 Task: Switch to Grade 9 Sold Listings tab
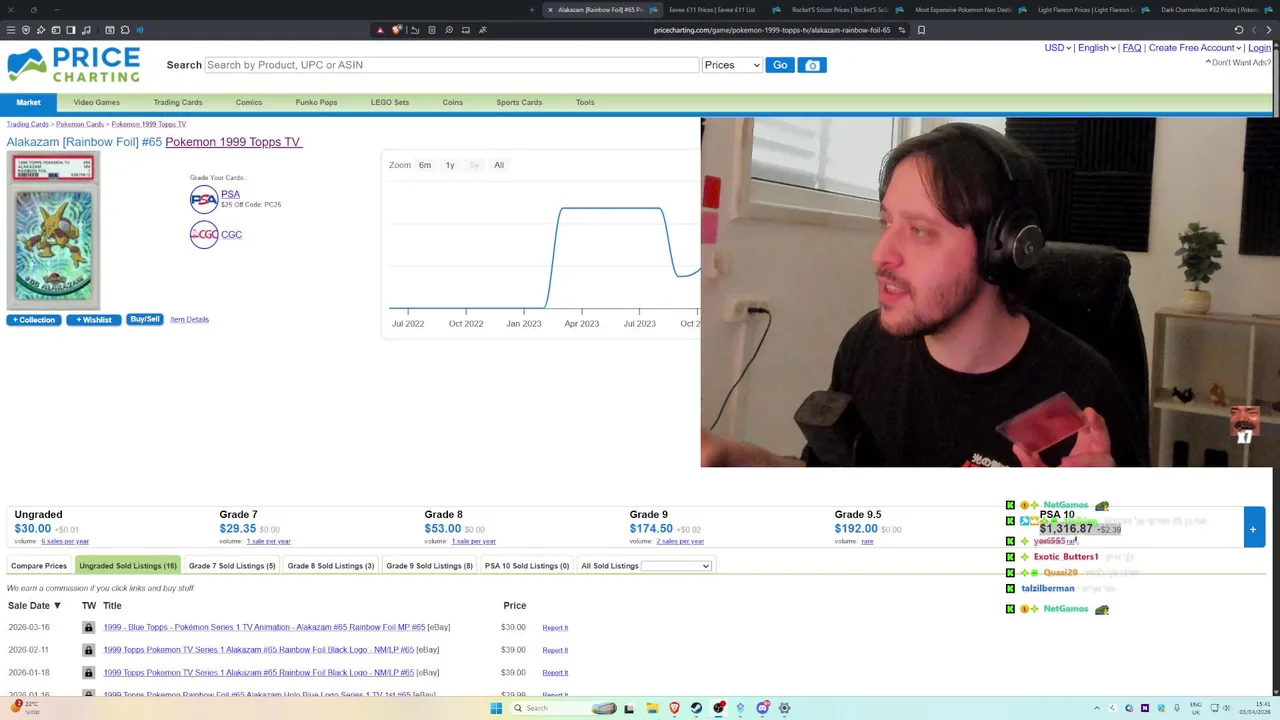click(x=429, y=566)
